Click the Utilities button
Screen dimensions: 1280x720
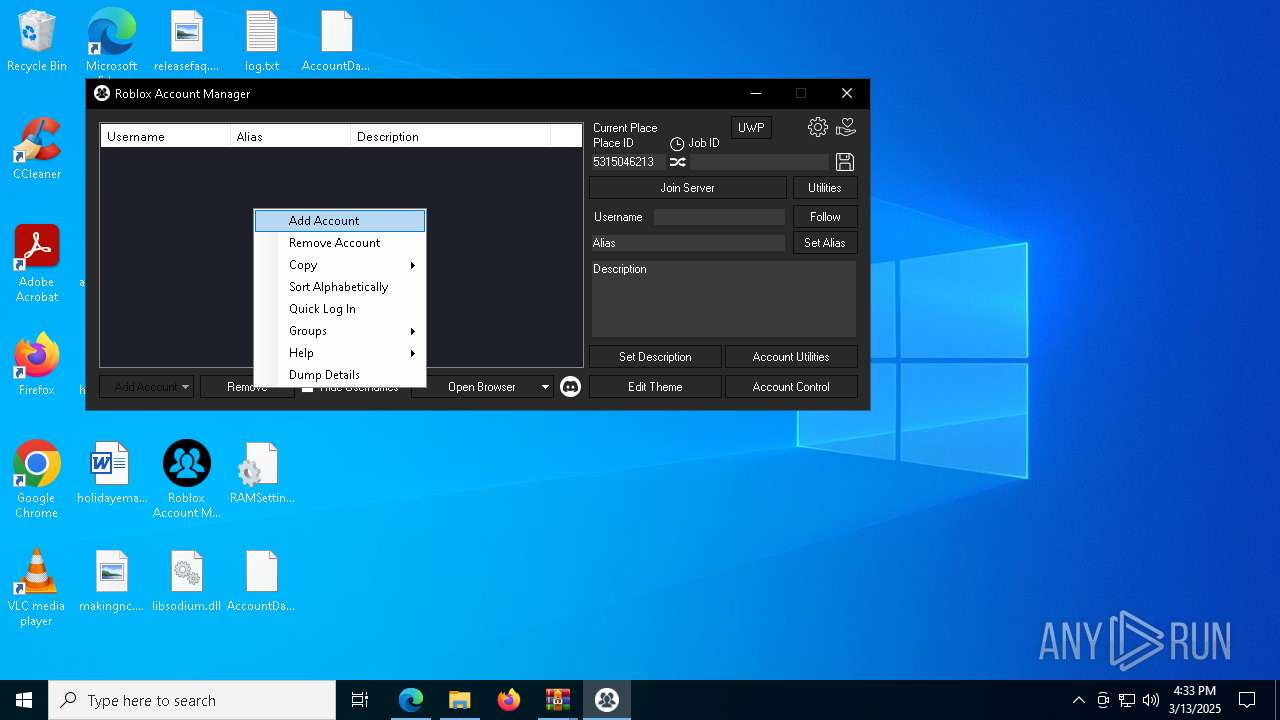(825, 188)
